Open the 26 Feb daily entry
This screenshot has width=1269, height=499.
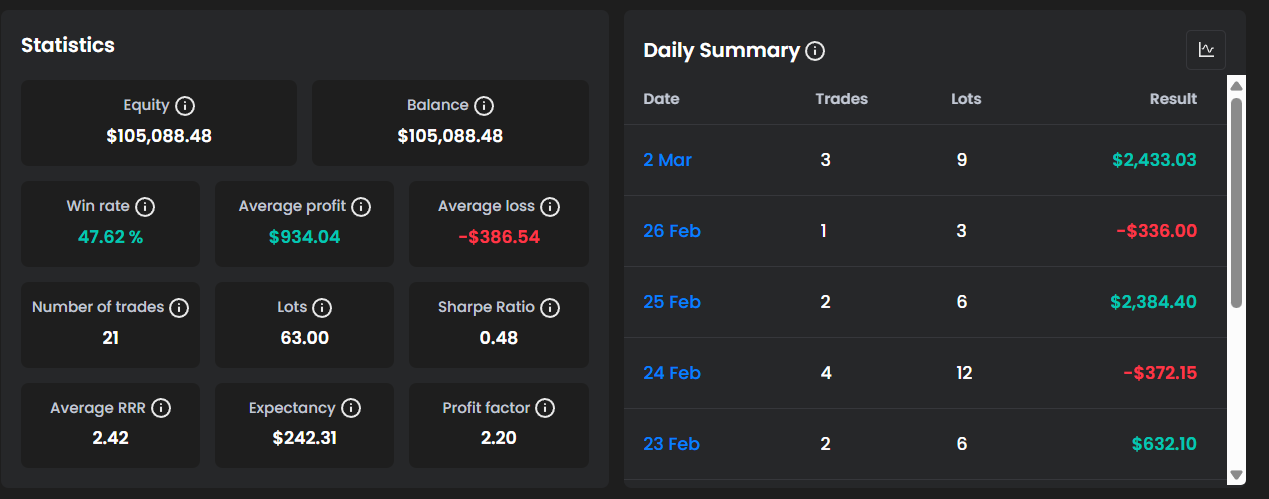pos(671,231)
